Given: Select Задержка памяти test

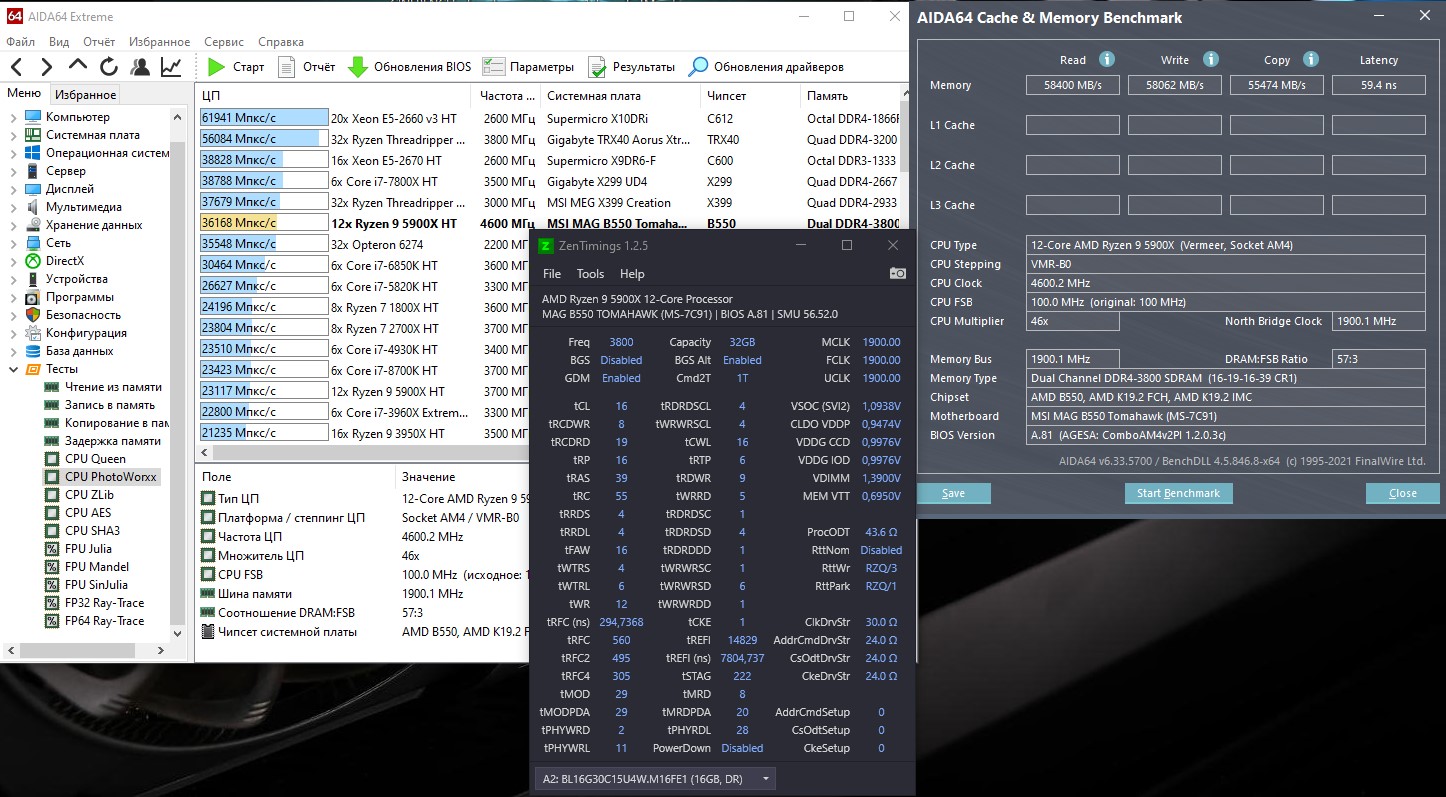Looking at the screenshot, I should pos(112,441).
